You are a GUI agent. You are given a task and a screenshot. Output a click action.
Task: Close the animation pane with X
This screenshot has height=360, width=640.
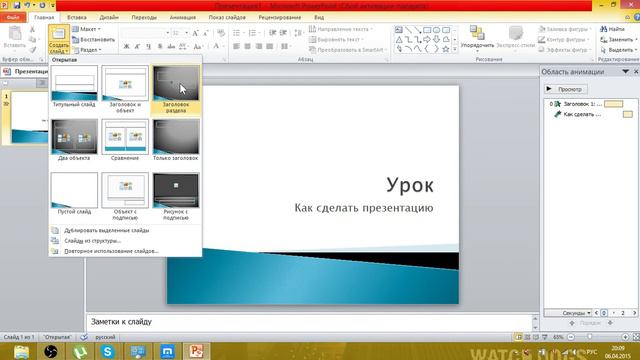pyautogui.click(x=636, y=71)
